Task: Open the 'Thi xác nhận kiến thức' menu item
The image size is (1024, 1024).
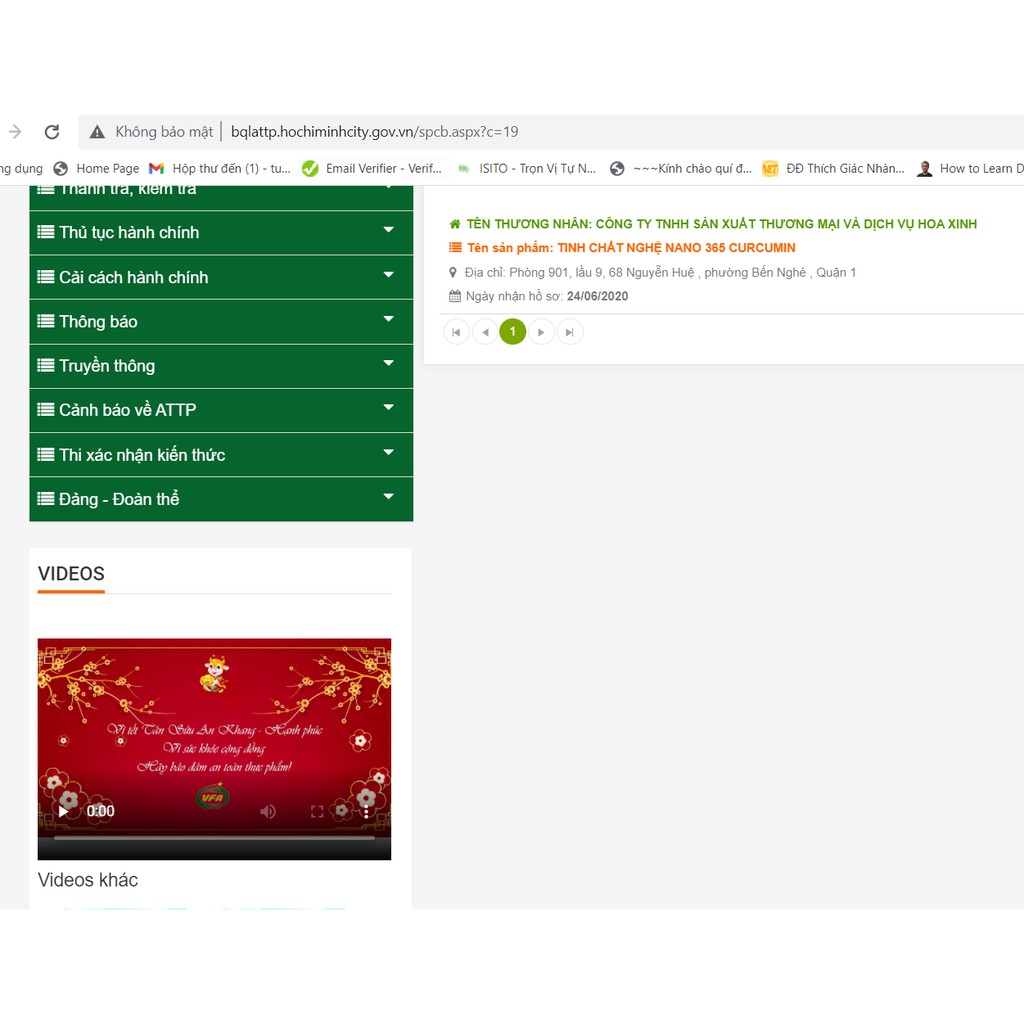Action: pos(141,454)
